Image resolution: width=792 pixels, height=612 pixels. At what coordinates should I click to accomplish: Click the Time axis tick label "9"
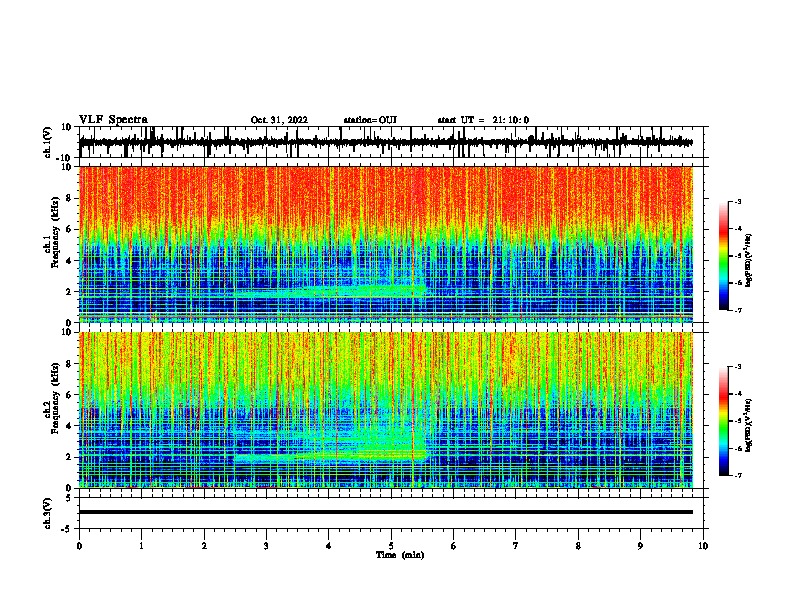tap(640, 546)
